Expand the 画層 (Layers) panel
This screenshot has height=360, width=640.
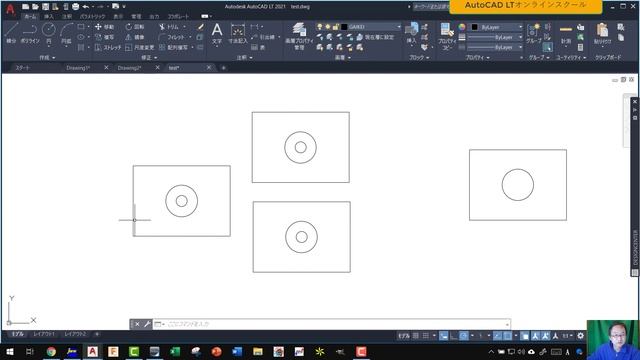pos(342,58)
